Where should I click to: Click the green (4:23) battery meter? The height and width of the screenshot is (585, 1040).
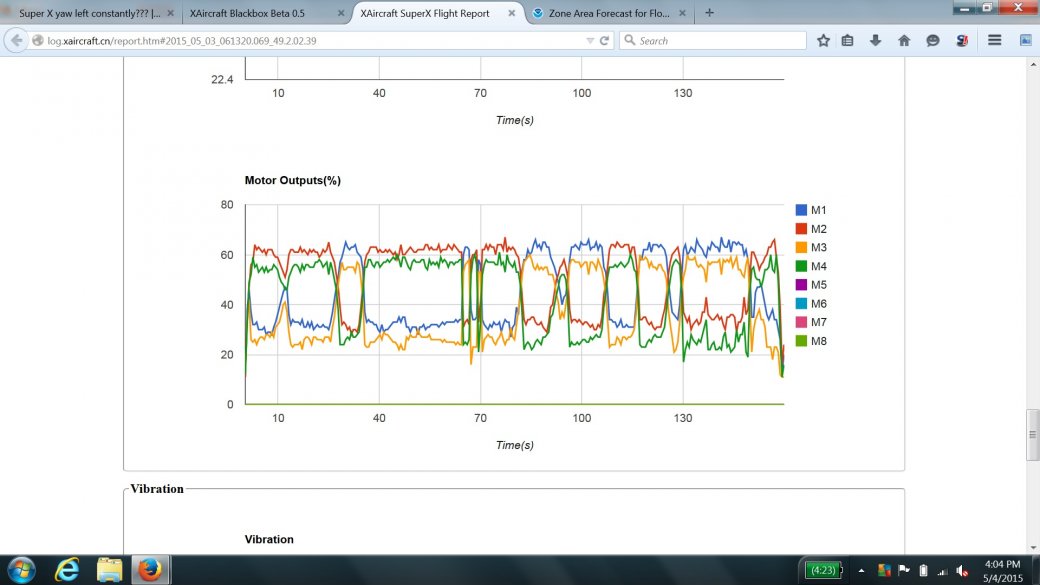click(x=824, y=570)
